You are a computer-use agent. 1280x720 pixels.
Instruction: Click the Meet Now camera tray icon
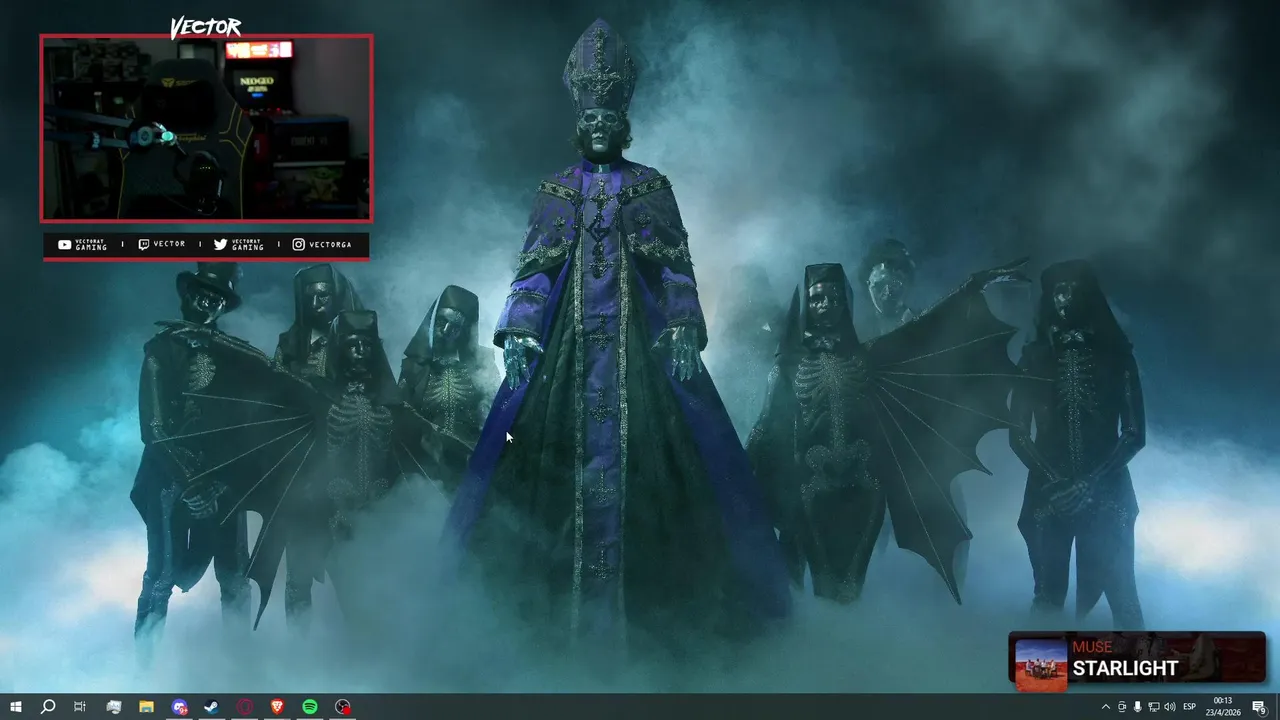pyautogui.click(x=1121, y=707)
